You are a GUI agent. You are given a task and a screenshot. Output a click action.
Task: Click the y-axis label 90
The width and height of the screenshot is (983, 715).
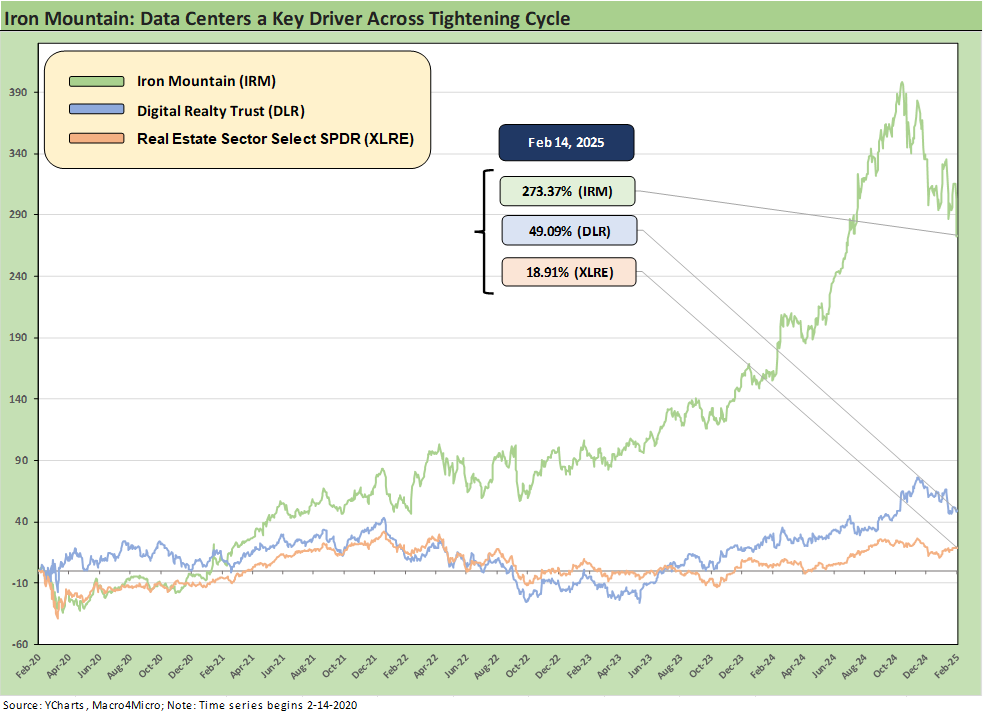(x=22, y=460)
